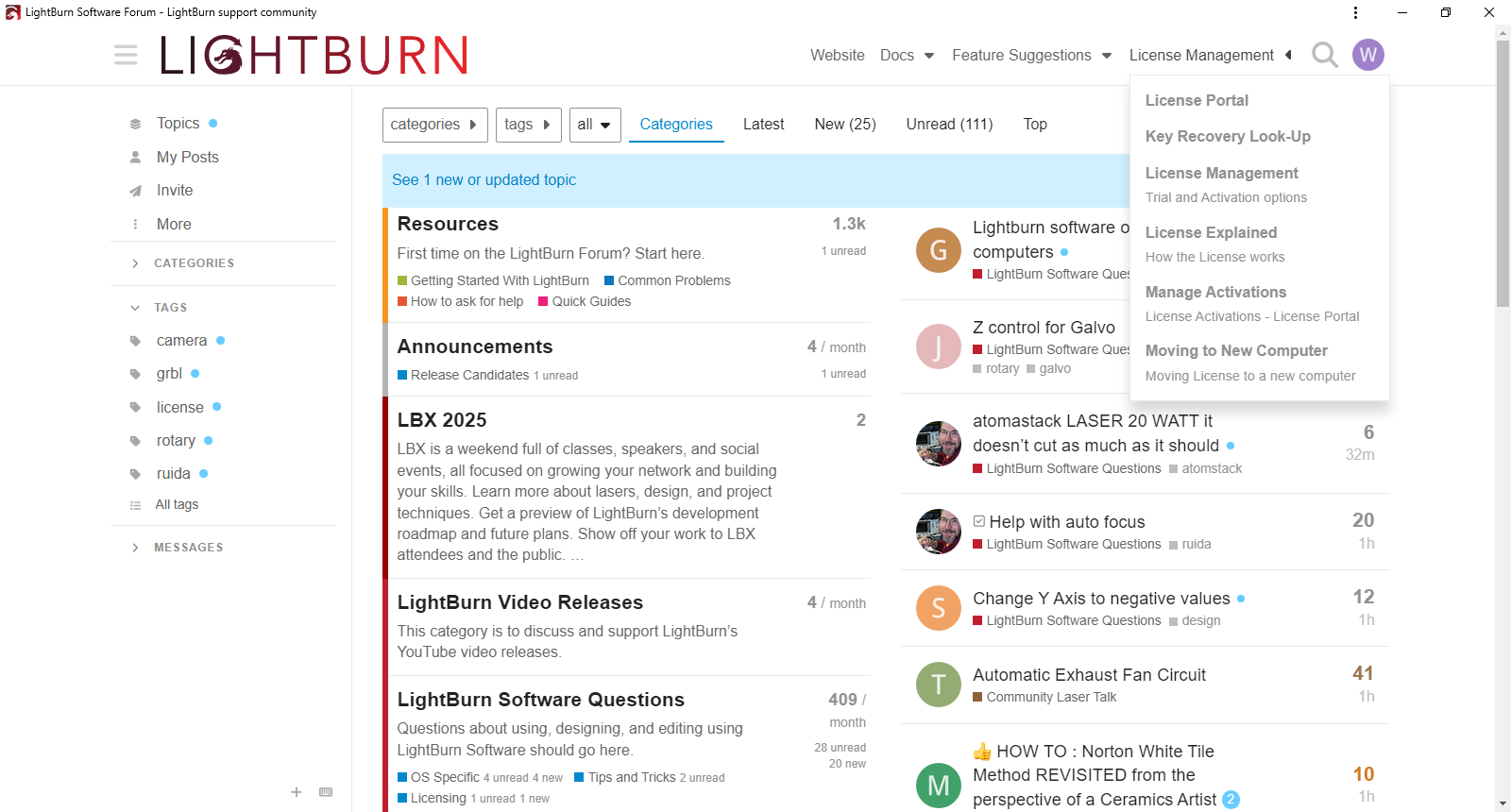Click the LightBurn logo
1511x812 pixels.
(314, 55)
